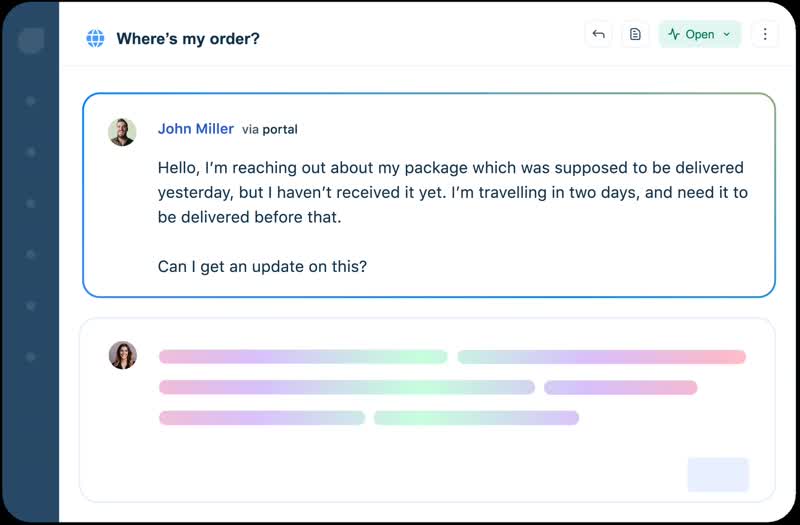The height and width of the screenshot is (525, 800).
Task: Click the light blue send button
Action: coord(718,474)
